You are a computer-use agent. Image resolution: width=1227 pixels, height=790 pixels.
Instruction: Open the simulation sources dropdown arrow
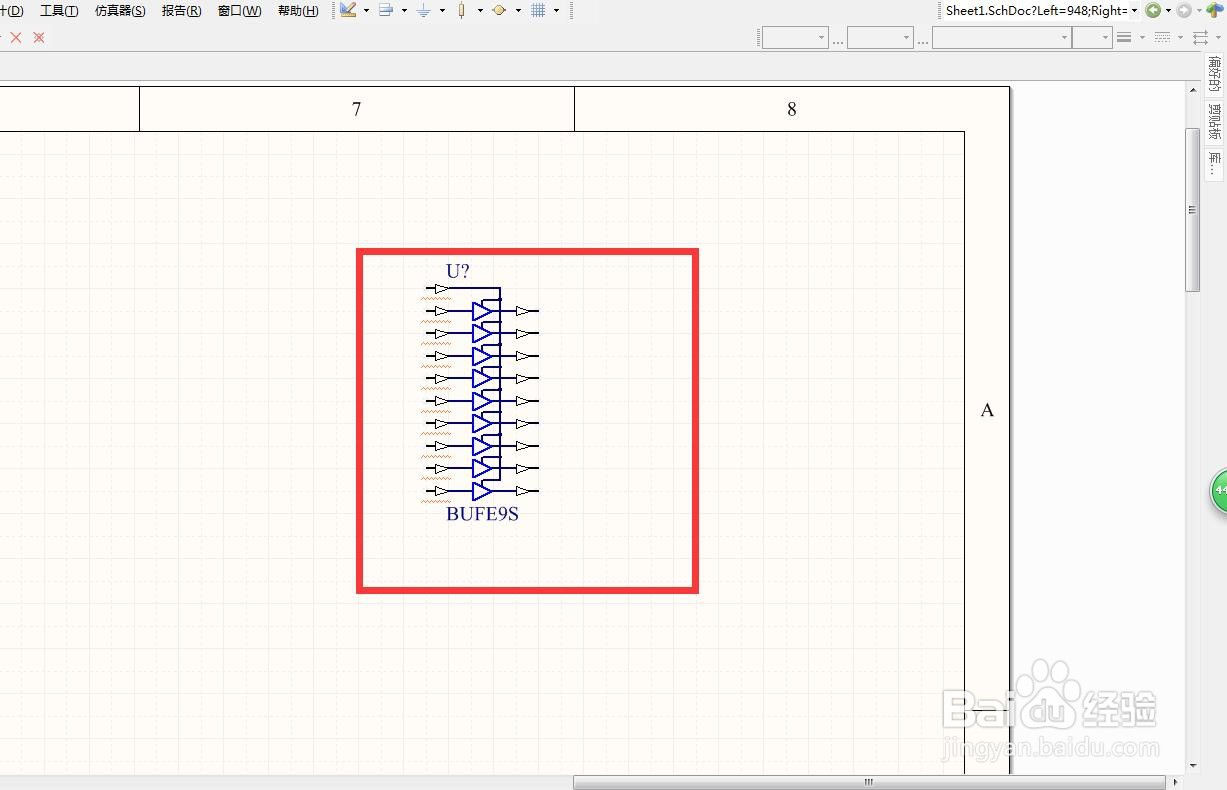coord(518,11)
